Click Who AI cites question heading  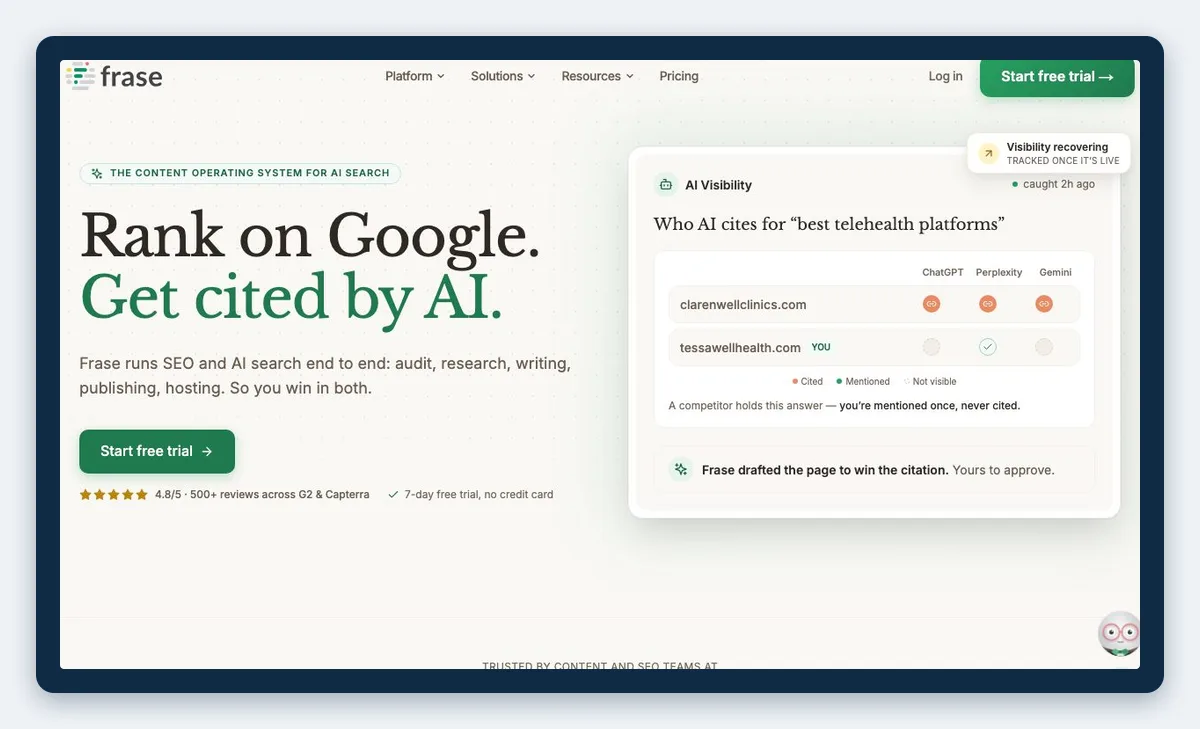pos(829,224)
